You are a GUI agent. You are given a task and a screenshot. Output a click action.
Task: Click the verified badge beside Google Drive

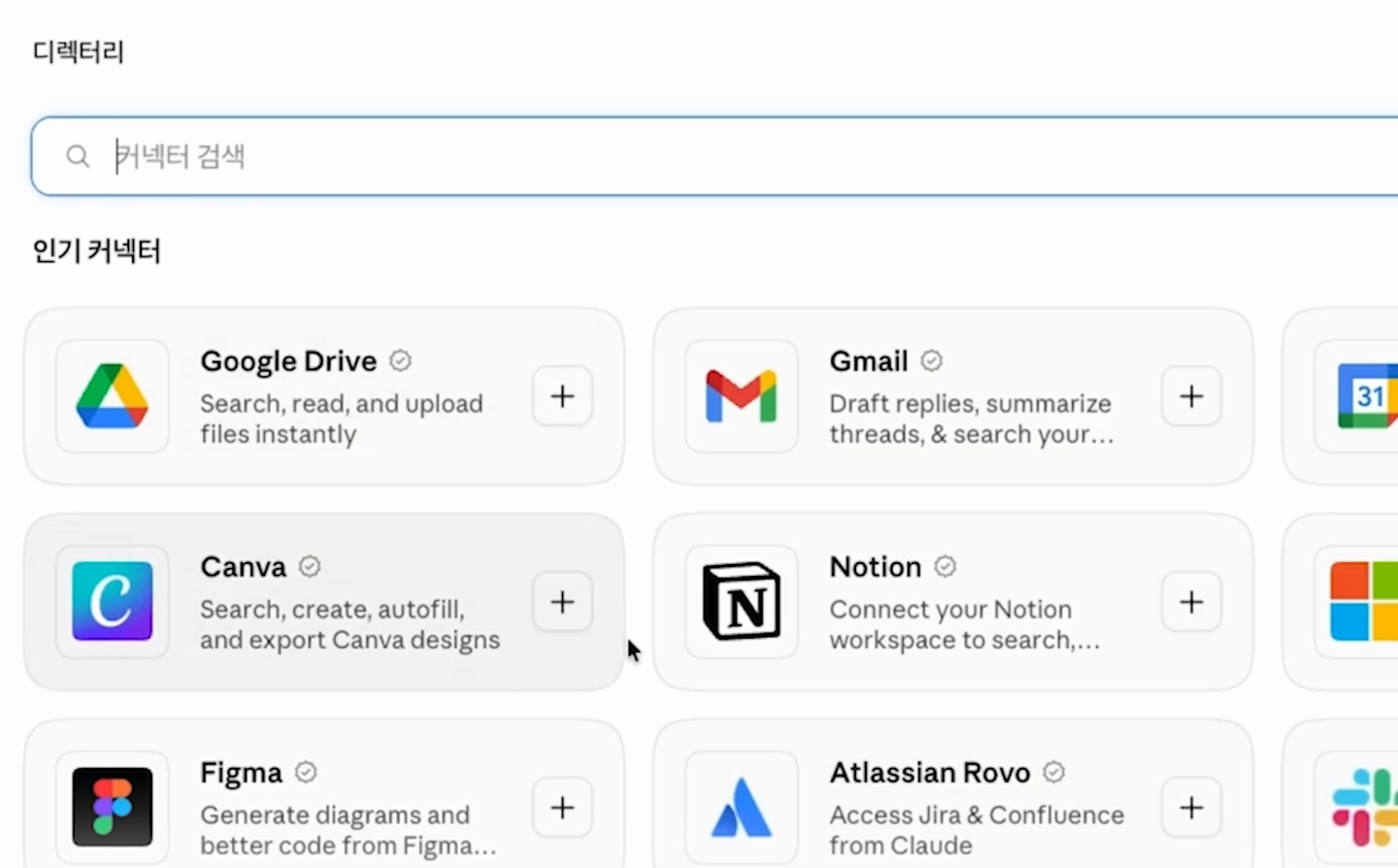tap(400, 361)
